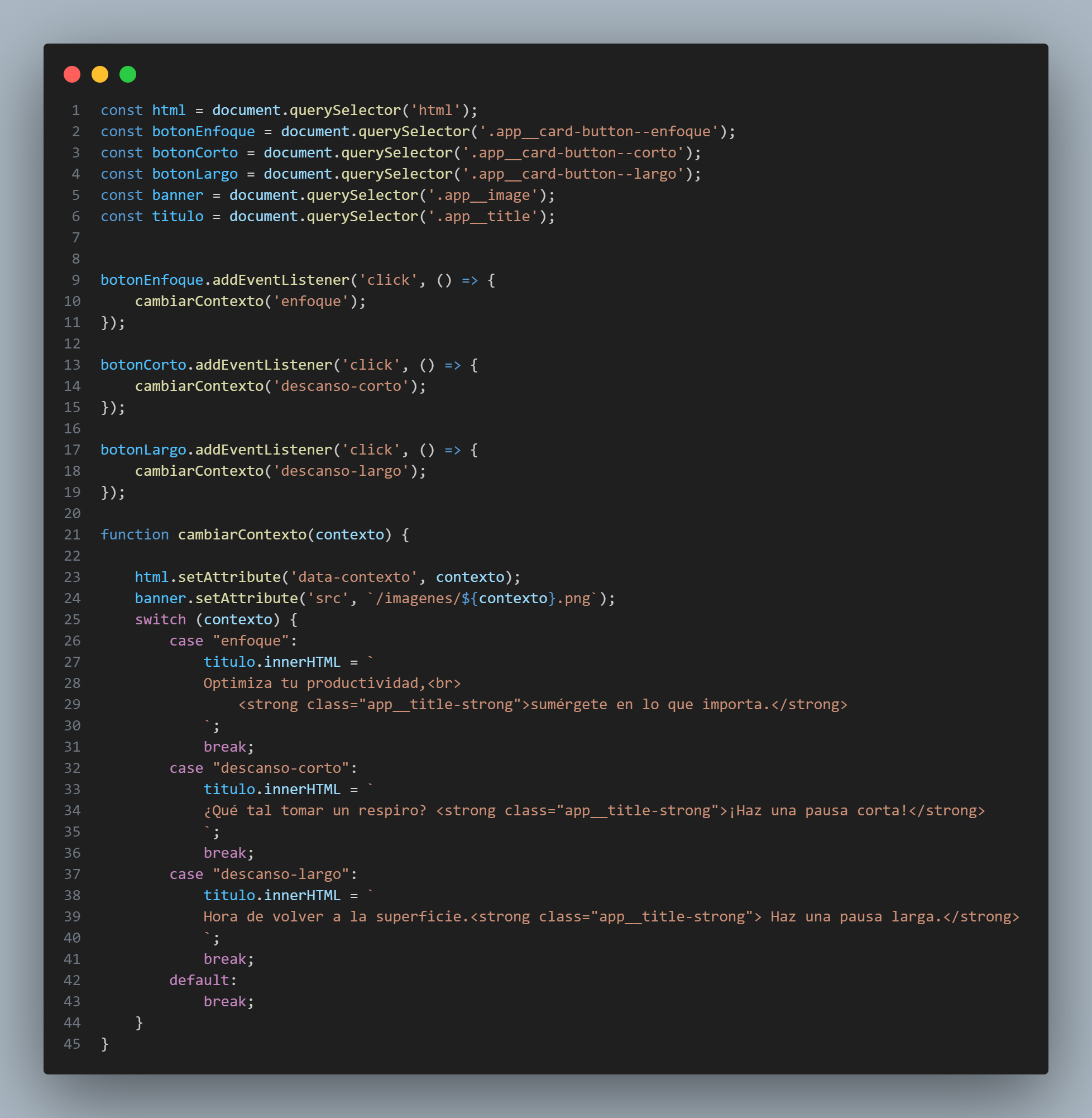Click botonCorto.addEventListener on line 13
1092x1118 pixels.
click(217, 365)
